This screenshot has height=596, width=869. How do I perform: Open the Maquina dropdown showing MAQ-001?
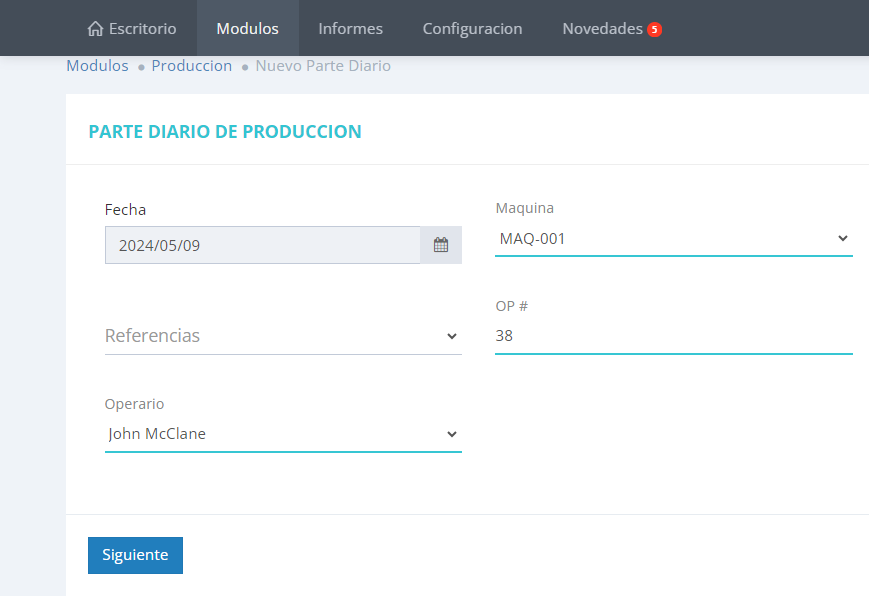pyautogui.click(x=660, y=239)
